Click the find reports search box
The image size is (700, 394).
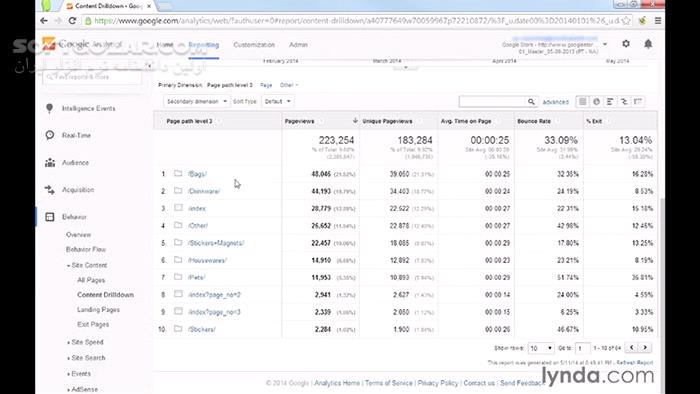click(x=92, y=77)
